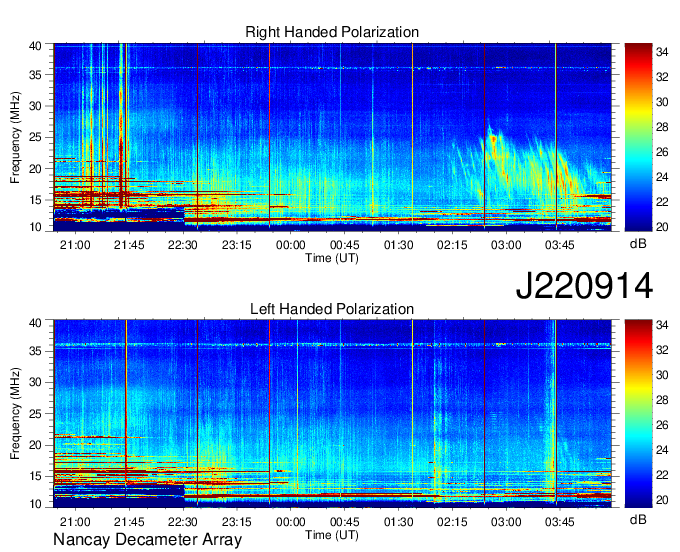Click the 03:45 time tick of the top plot
Screen dimensions: 680x552
(x=559, y=245)
